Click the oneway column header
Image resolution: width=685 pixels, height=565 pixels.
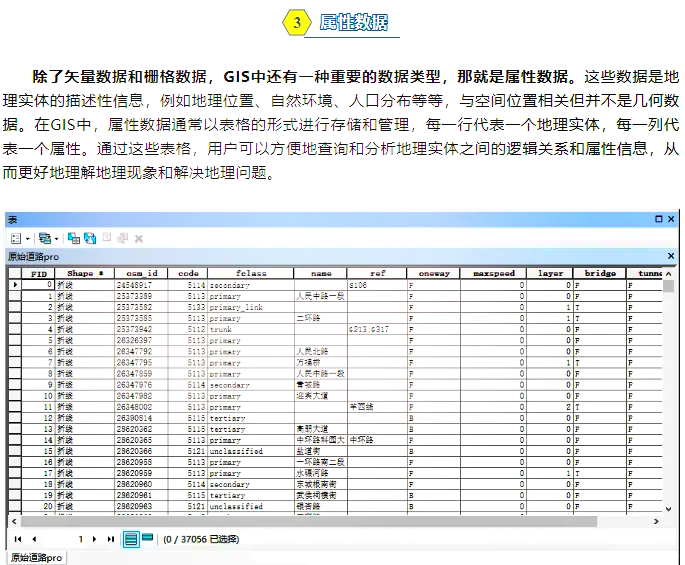coord(433,274)
